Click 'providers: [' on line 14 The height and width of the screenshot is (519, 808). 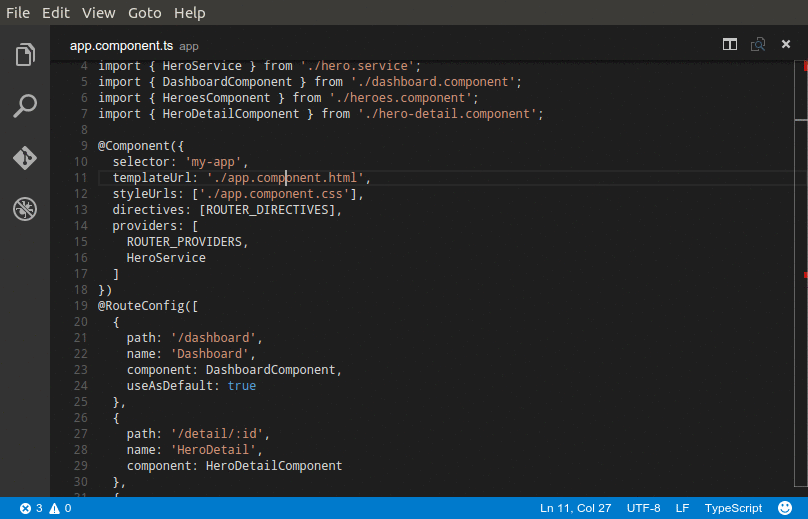[155, 226]
